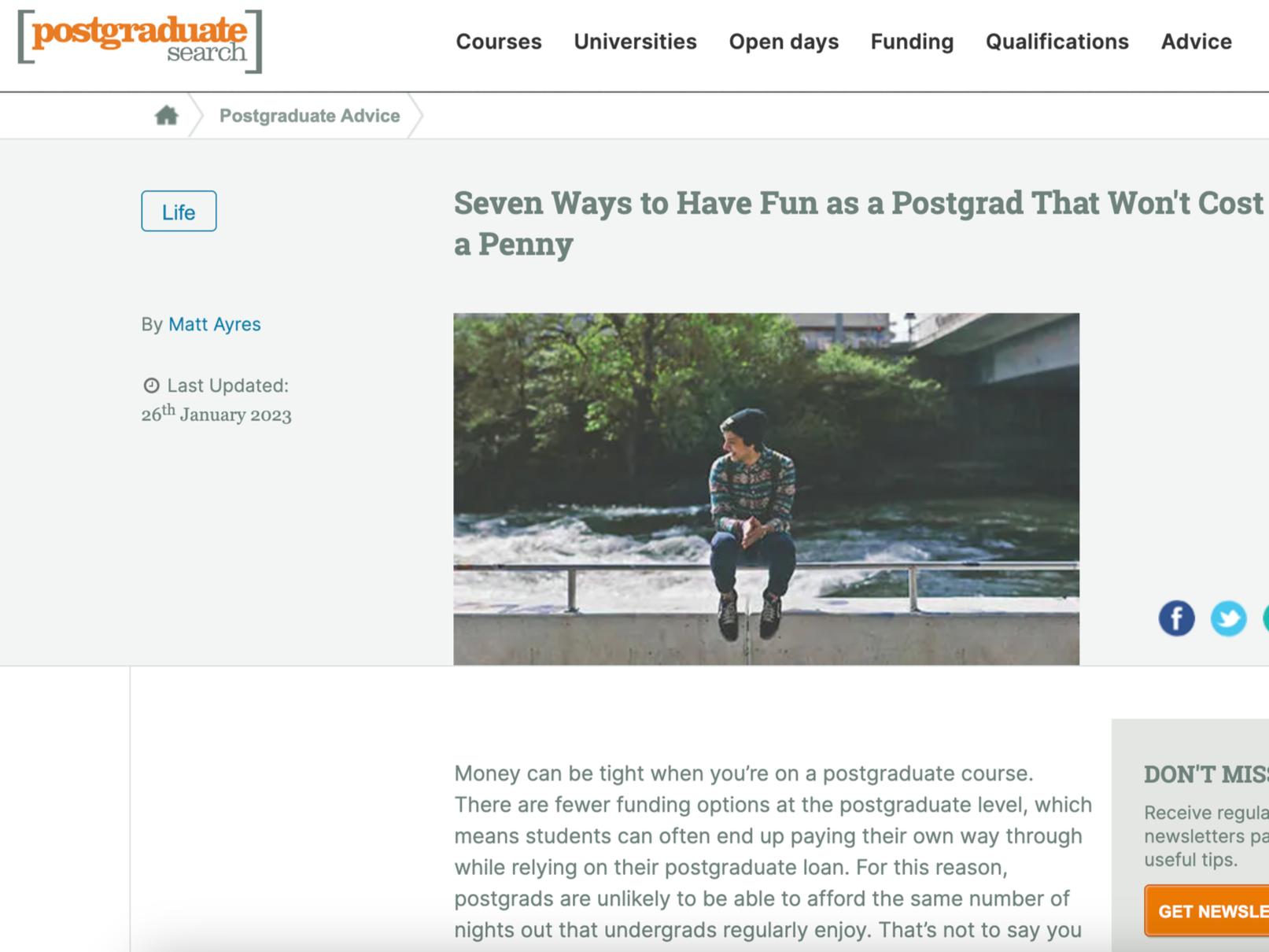Click the clock icon beside Last Updated

click(151, 386)
